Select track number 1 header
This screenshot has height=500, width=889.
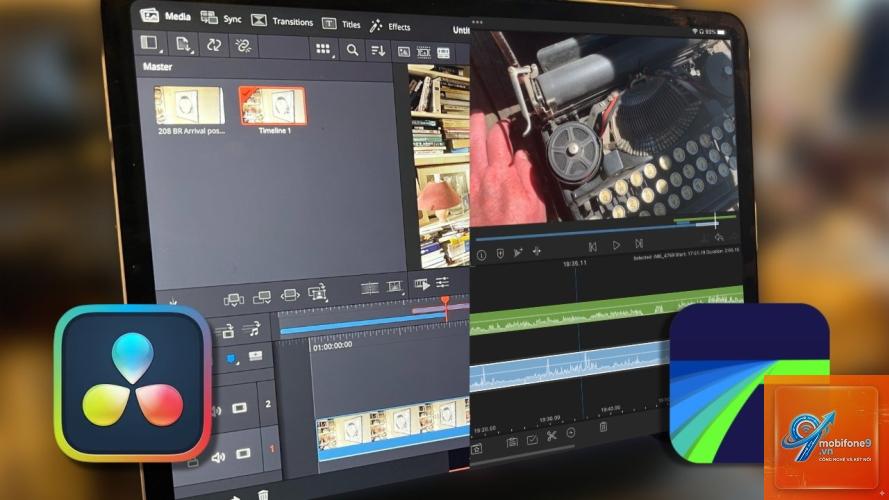click(x=272, y=449)
